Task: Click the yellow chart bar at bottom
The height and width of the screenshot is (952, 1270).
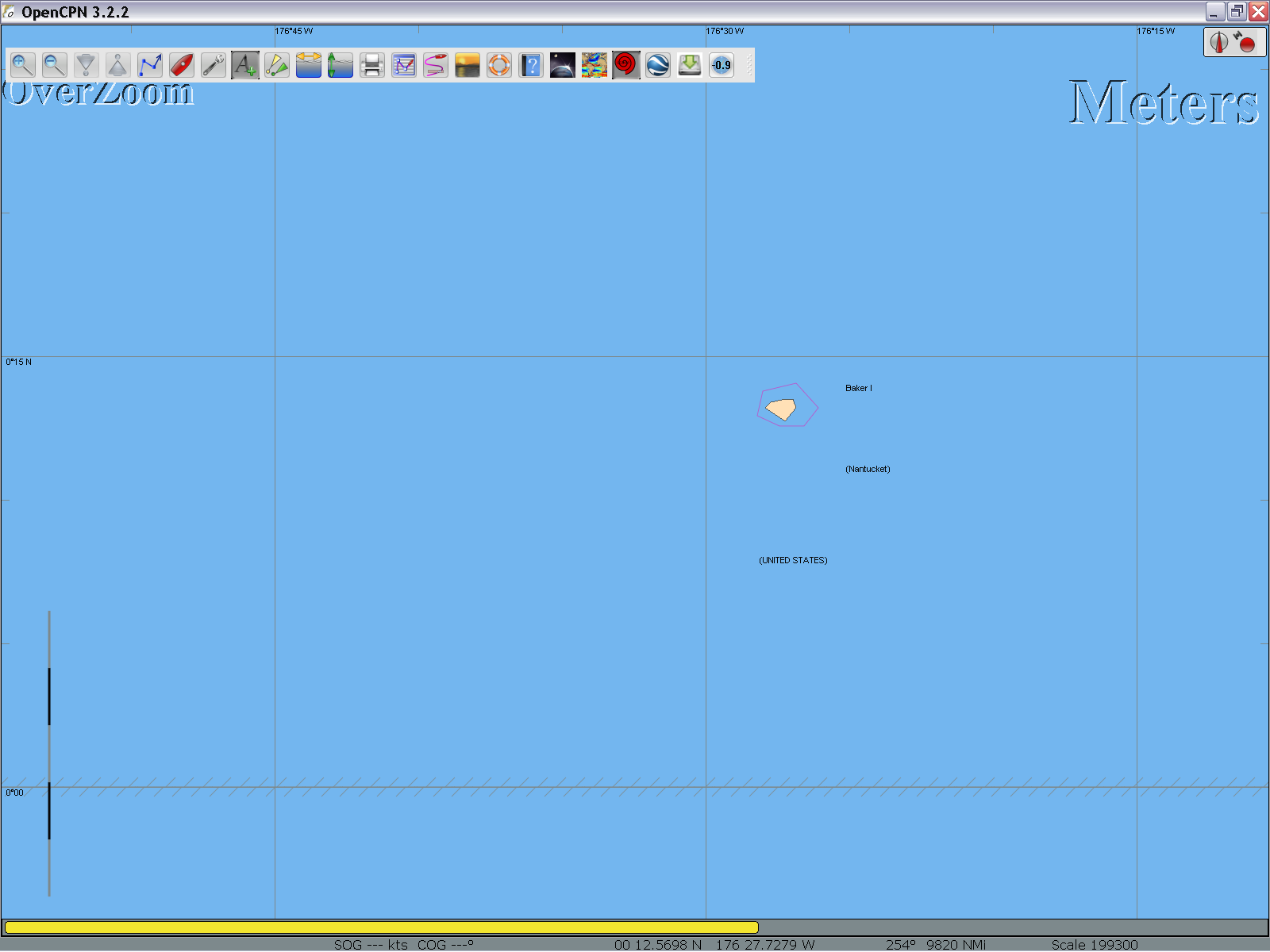Action: click(x=381, y=927)
